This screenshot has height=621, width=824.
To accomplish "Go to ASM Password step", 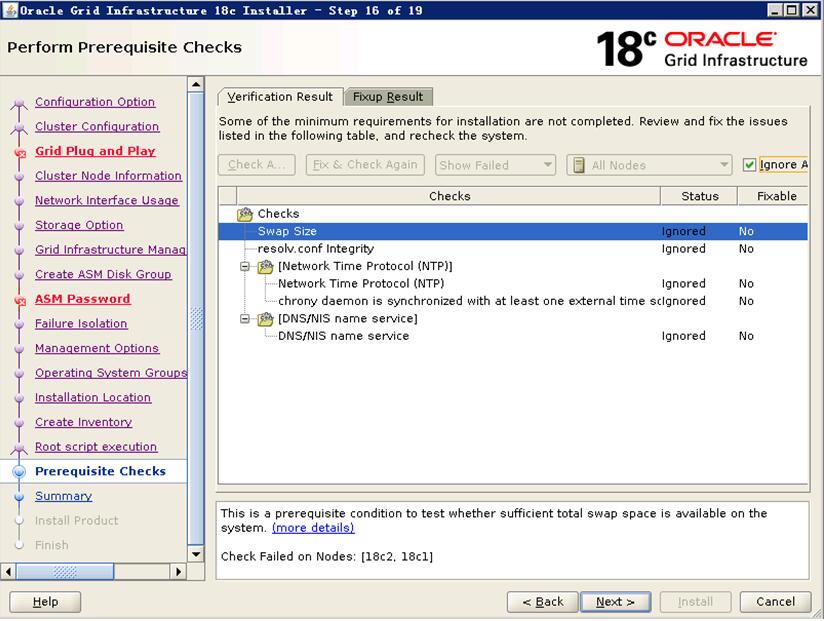I will click(x=83, y=299).
